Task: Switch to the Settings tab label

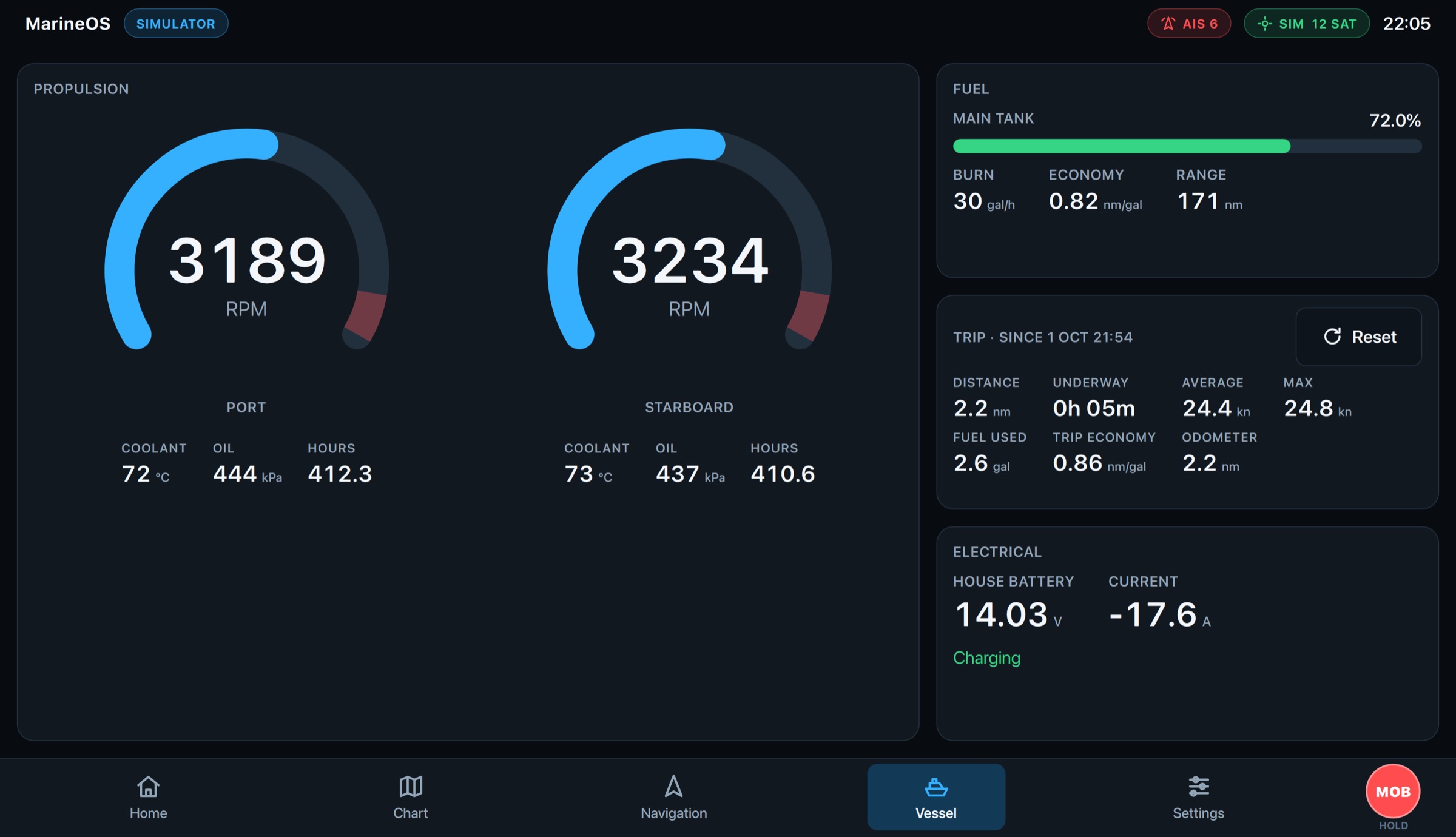Action: click(x=1198, y=813)
